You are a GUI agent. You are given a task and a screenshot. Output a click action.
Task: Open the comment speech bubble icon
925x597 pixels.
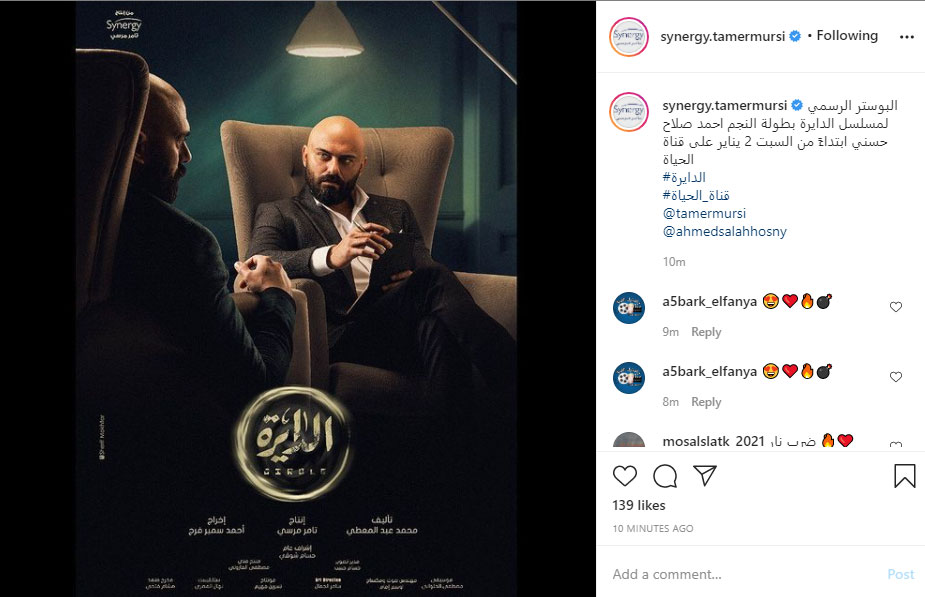point(665,476)
